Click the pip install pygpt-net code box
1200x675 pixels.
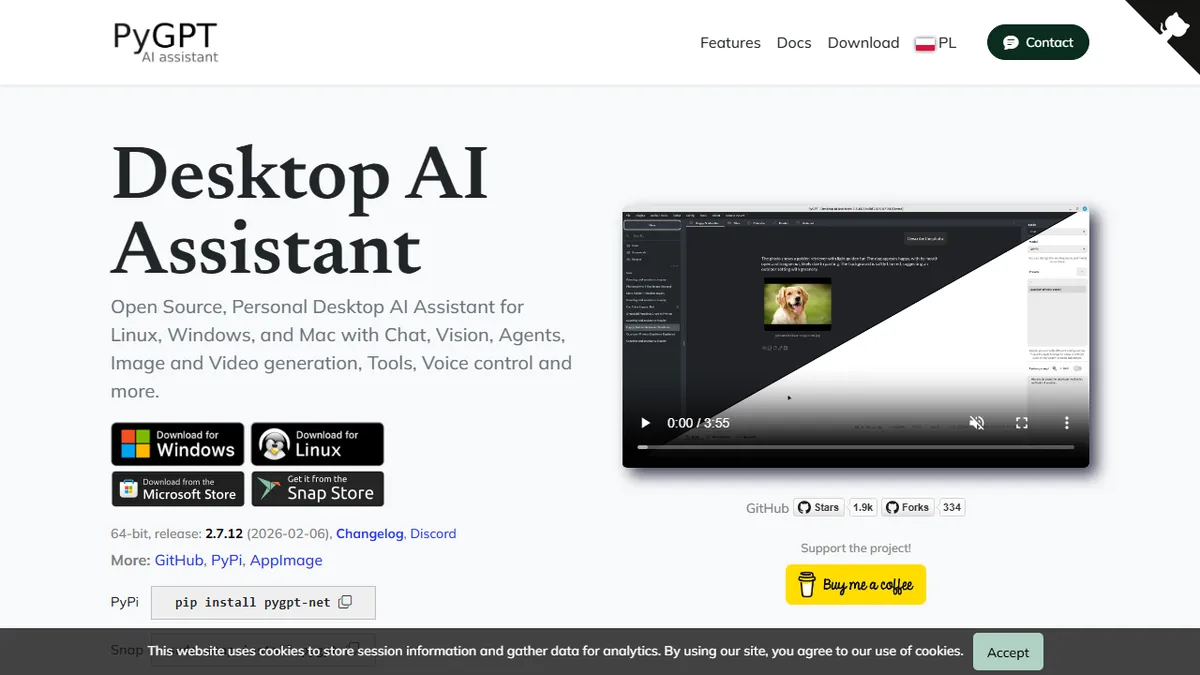point(263,602)
